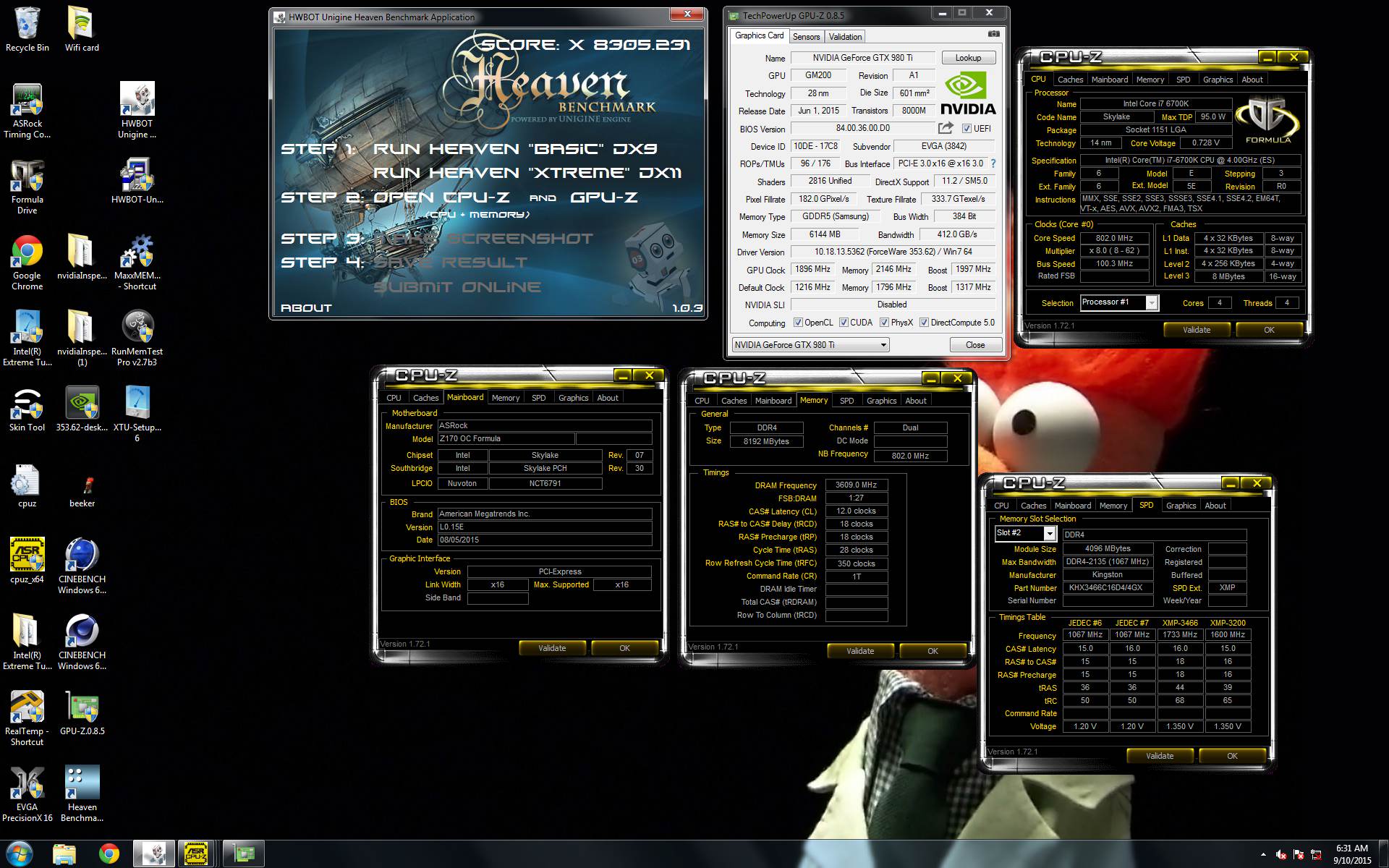
Task: Toggle the DirectCompute 5.0 checkbox
Action: click(x=924, y=323)
